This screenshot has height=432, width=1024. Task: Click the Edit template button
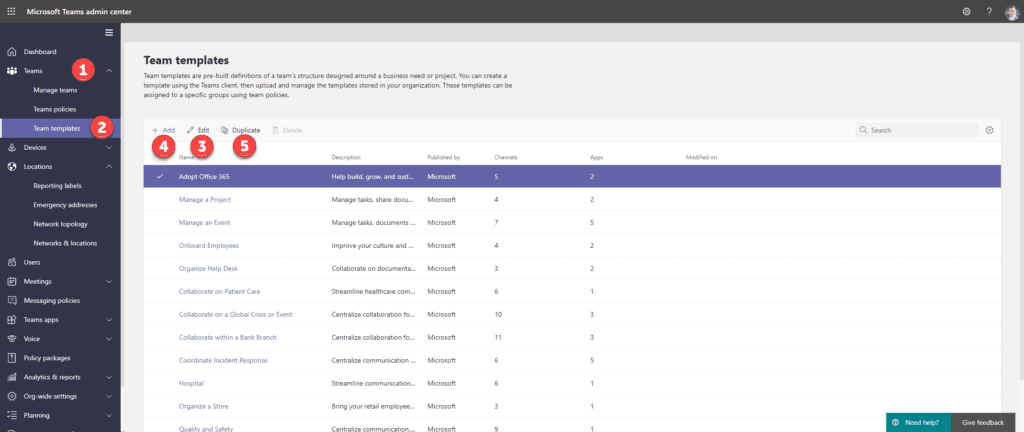[x=198, y=130]
